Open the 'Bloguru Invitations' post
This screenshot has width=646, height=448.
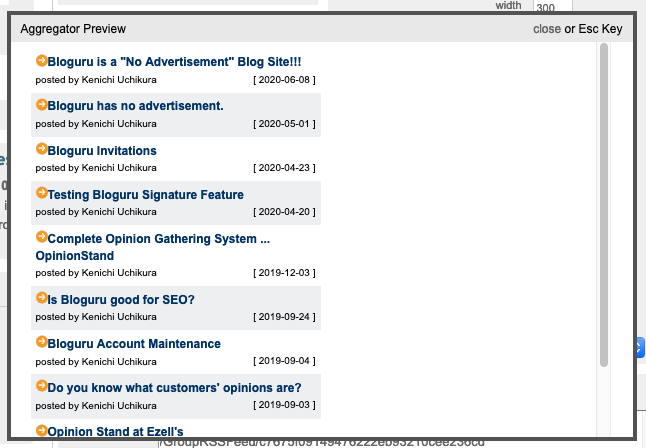102,150
